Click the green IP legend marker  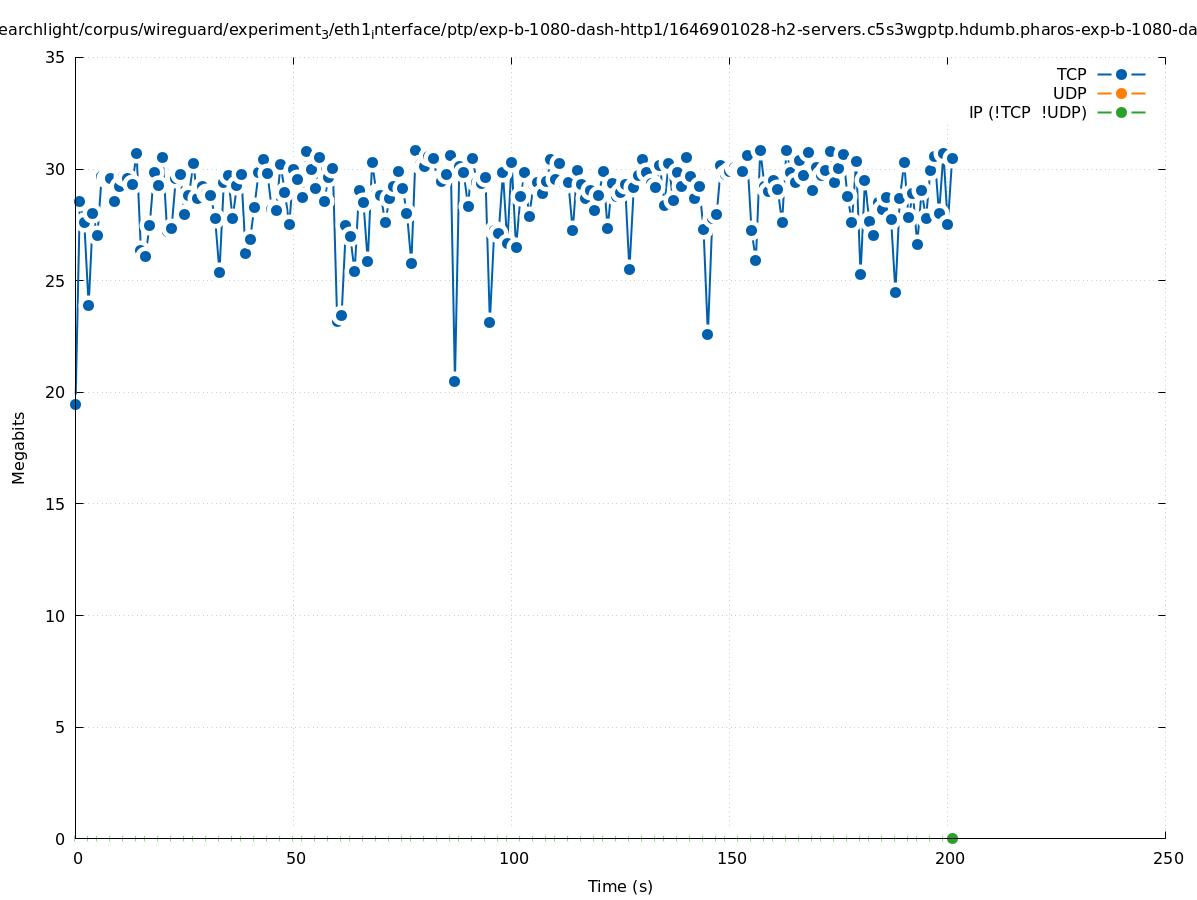[x=1121, y=112]
